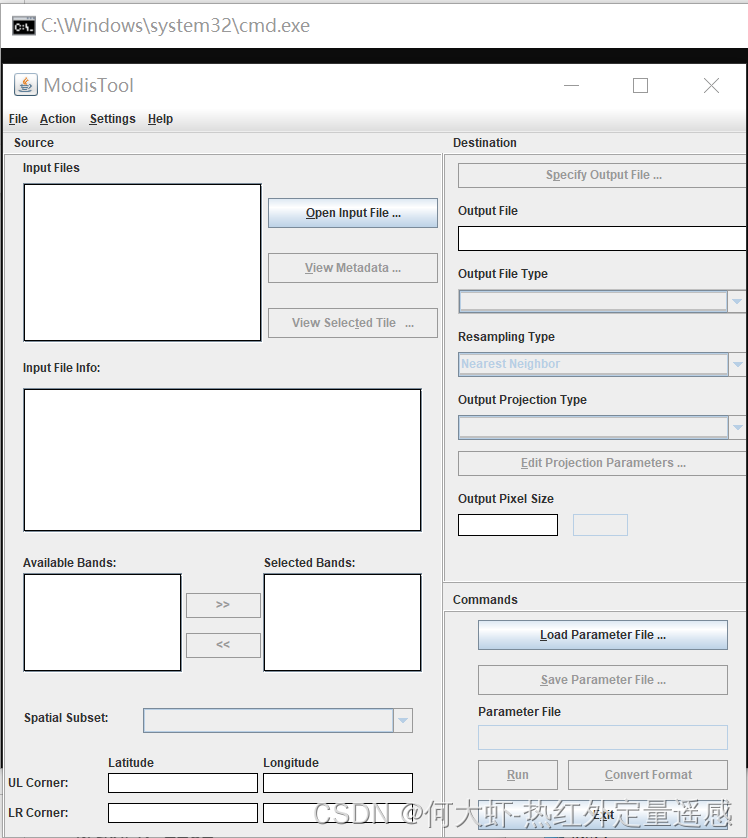Image resolution: width=748 pixels, height=838 pixels.
Task: Click the Input File Info area
Action: (x=222, y=460)
